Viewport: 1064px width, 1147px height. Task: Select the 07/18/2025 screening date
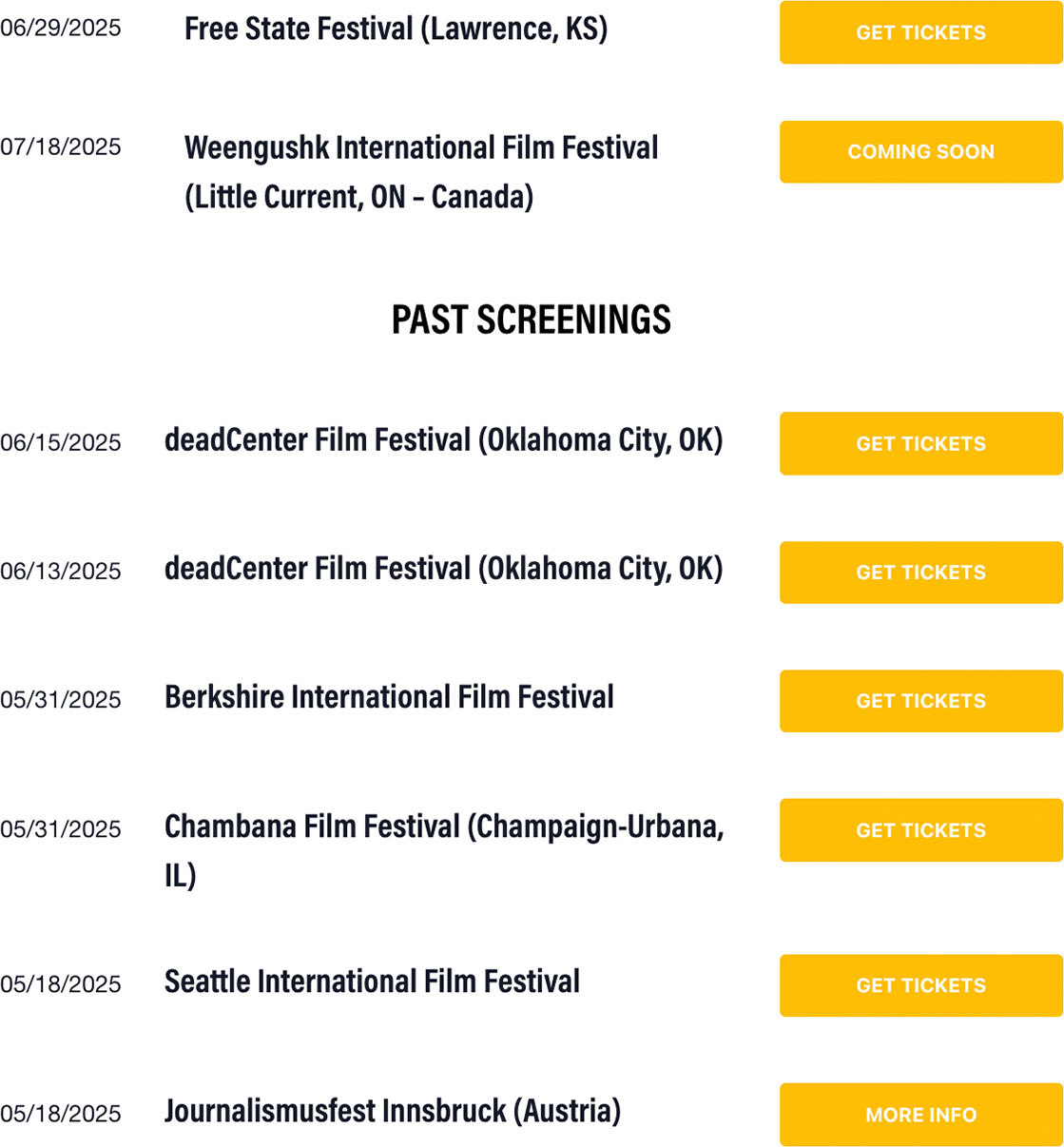coord(61,146)
